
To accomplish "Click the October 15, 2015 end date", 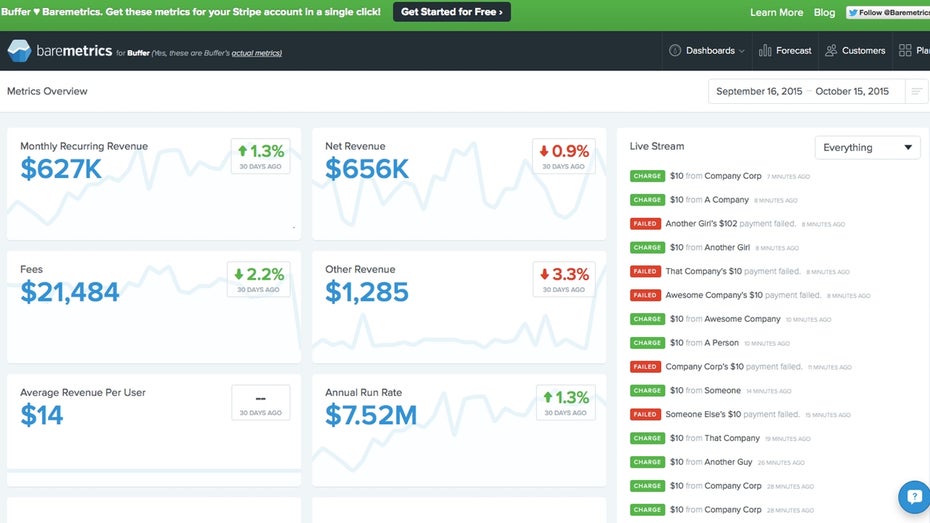I will point(852,91).
